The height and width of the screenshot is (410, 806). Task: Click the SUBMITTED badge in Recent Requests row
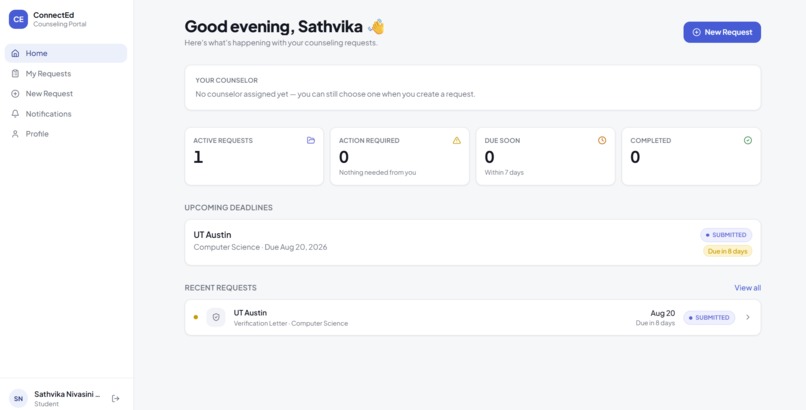pyautogui.click(x=709, y=318)
